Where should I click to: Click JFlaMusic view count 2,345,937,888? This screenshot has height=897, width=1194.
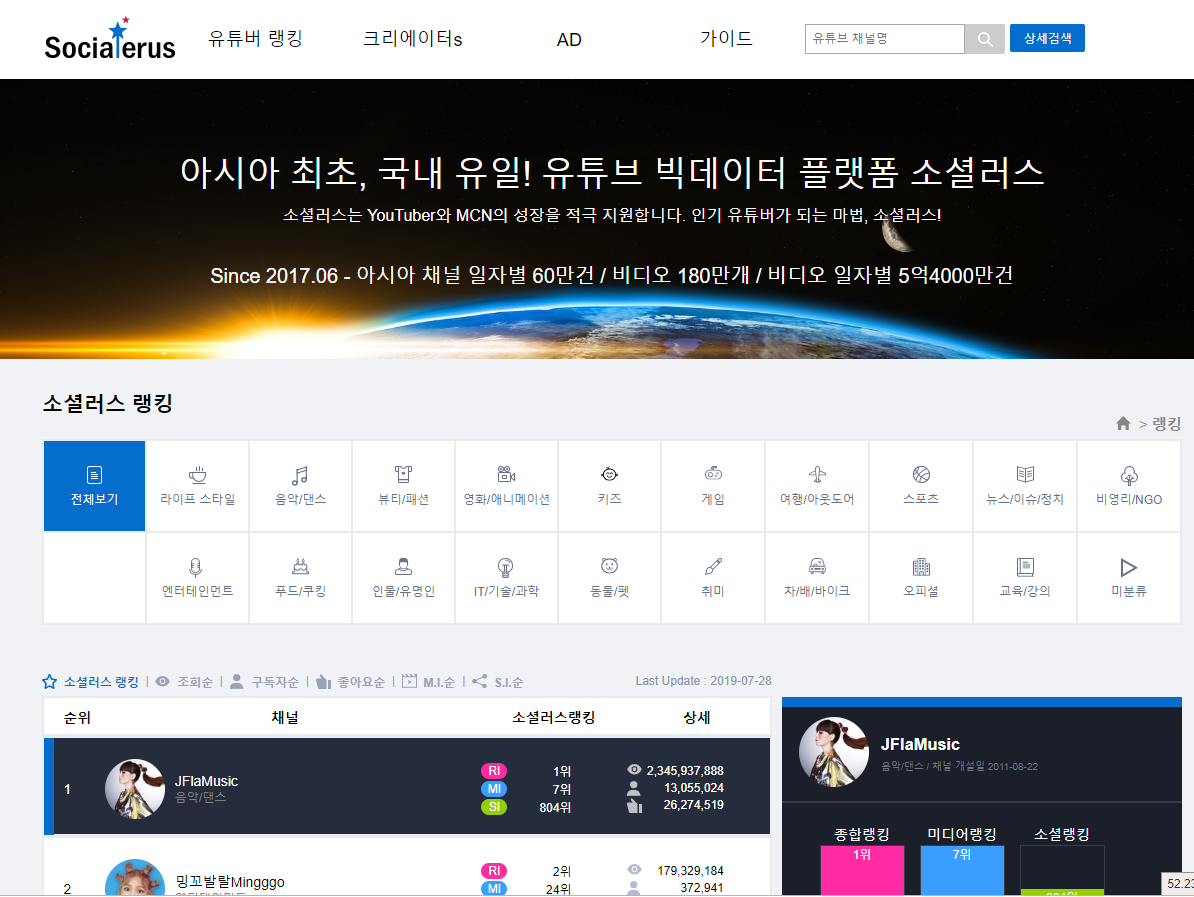(x=685, y=771)
